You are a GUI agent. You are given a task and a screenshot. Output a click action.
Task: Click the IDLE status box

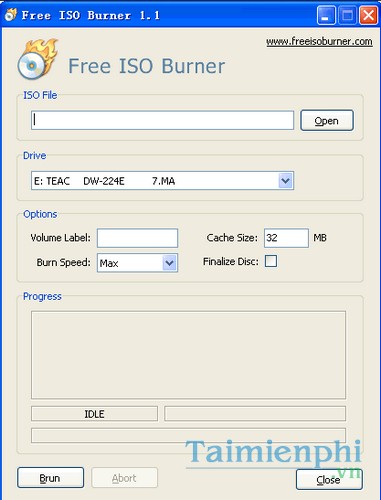tap(94, 414)
